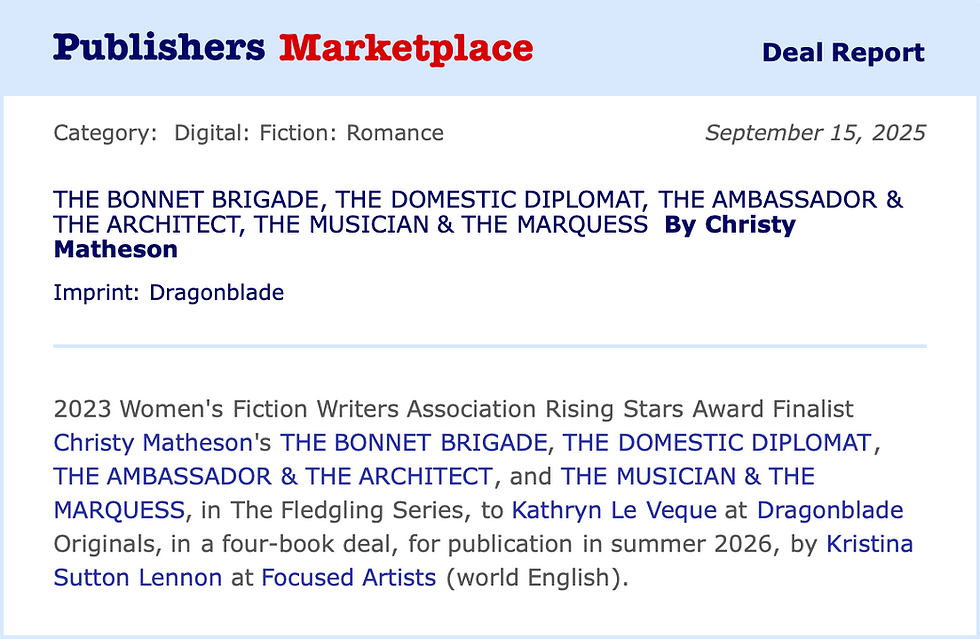
Task: Click the "(world English)" rights text
Action: click(x=536, y=579)
